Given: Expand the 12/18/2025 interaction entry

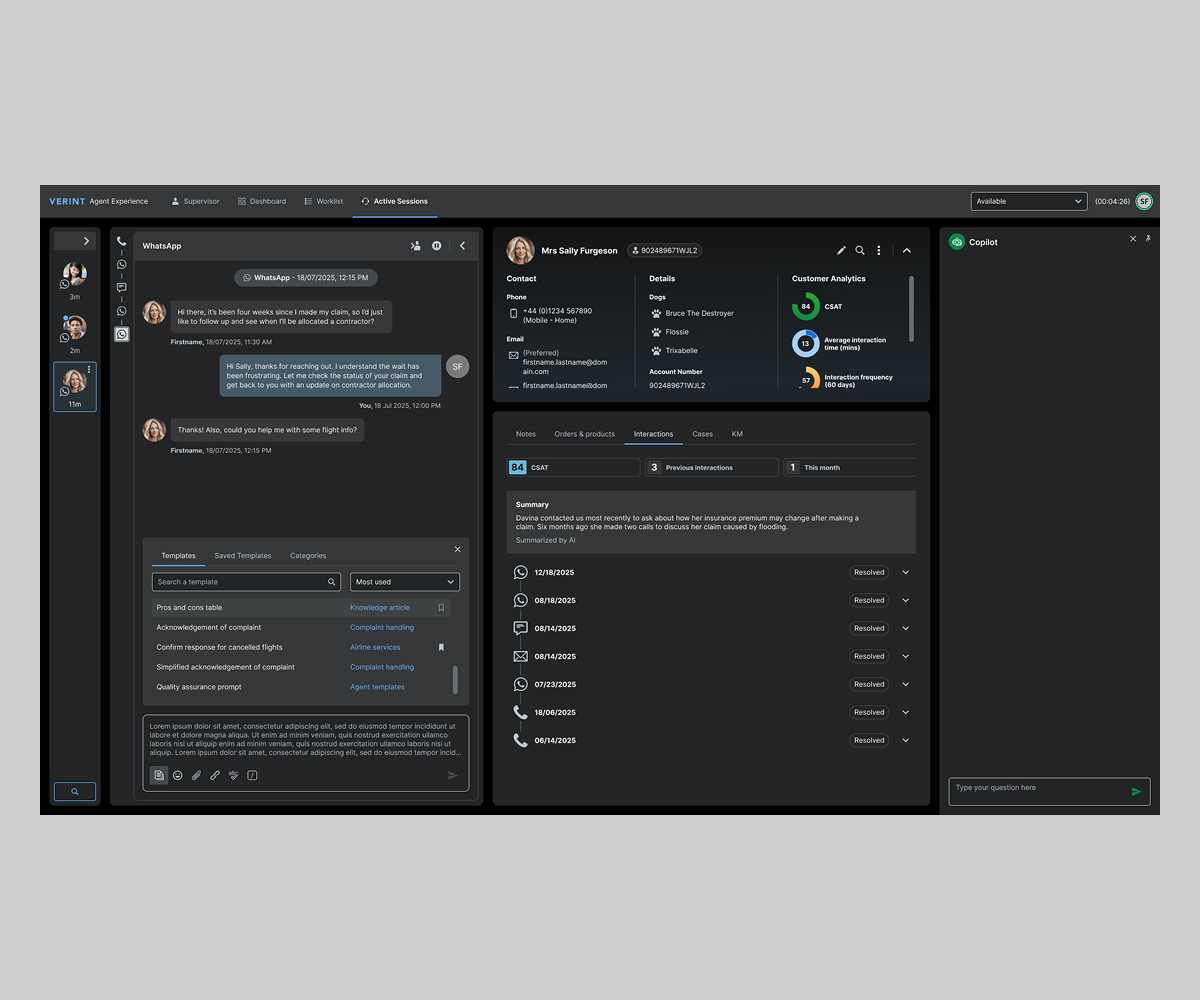Looking at the screenshot, I should point(905,573).
